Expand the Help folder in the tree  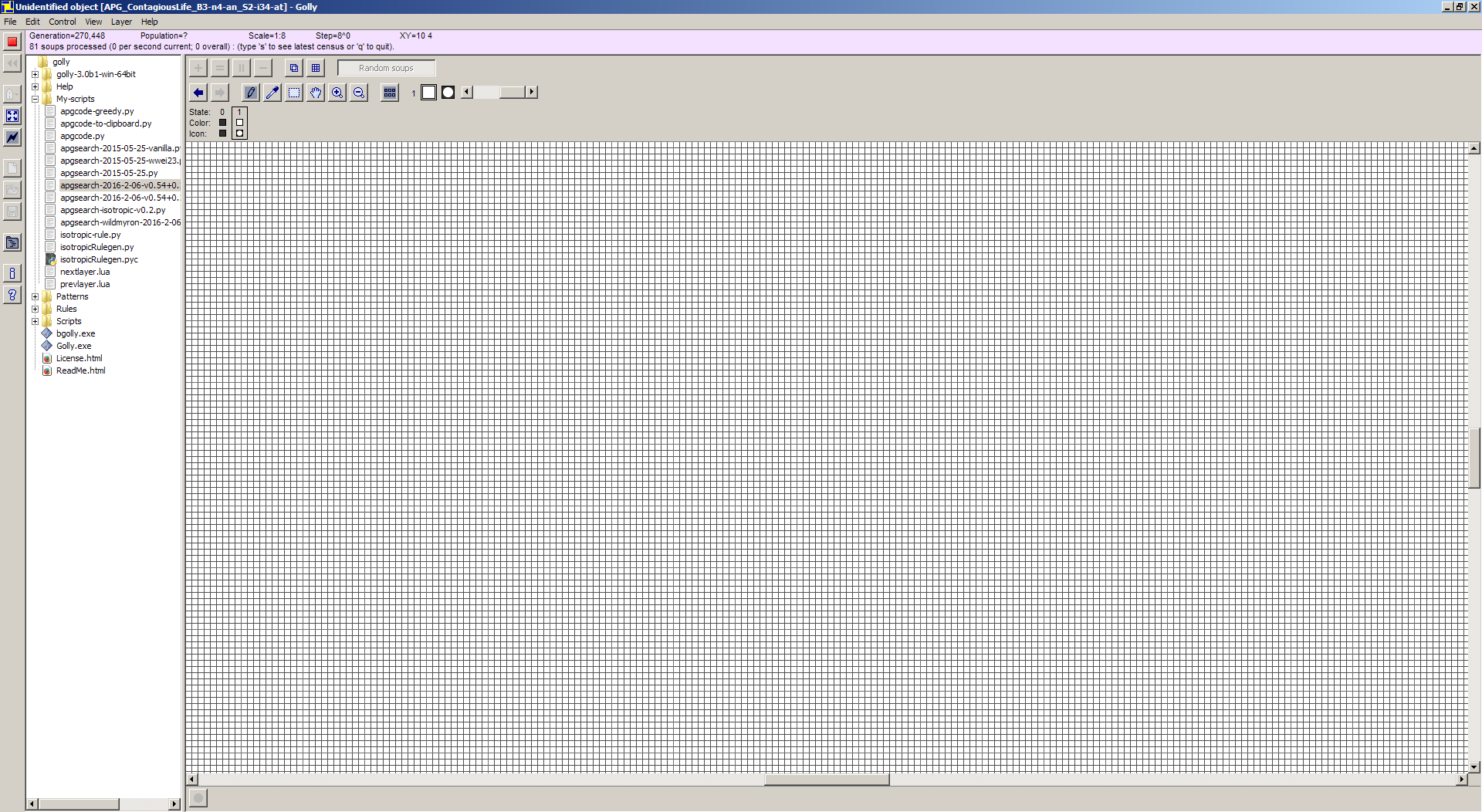pos(35,86)
